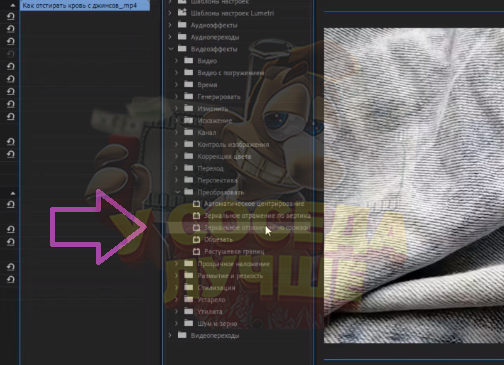Viewport: 504px width, 365px height.
Task: Click the Размытие и резкость label
Action: click(230, 276)
